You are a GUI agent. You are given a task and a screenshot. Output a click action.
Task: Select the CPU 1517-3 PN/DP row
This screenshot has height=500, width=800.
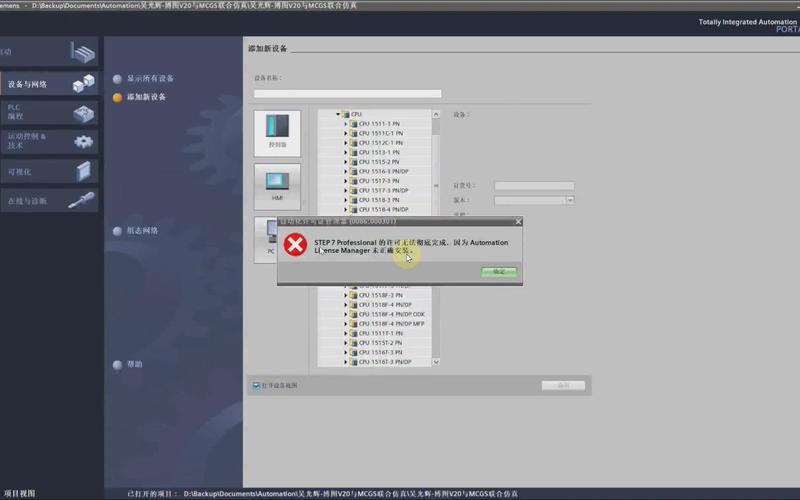[x=374, y=190]
